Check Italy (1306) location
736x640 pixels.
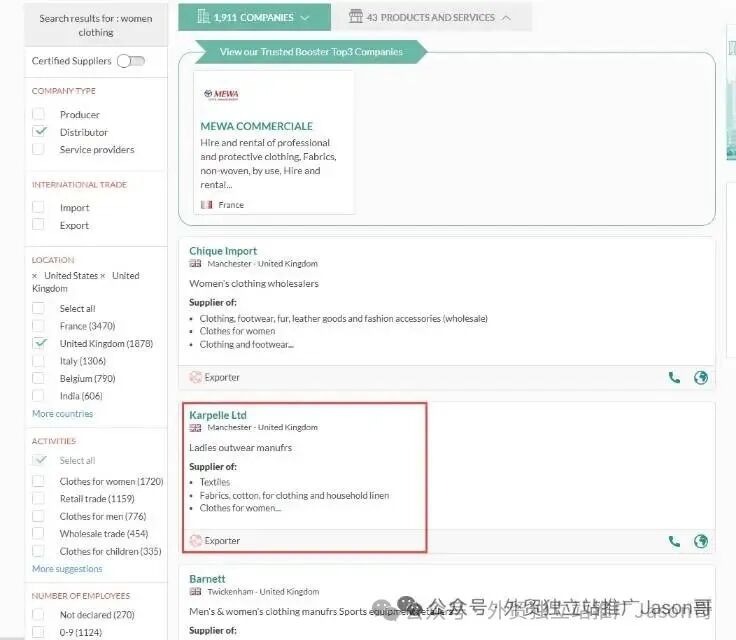click(x=38, y=361)
